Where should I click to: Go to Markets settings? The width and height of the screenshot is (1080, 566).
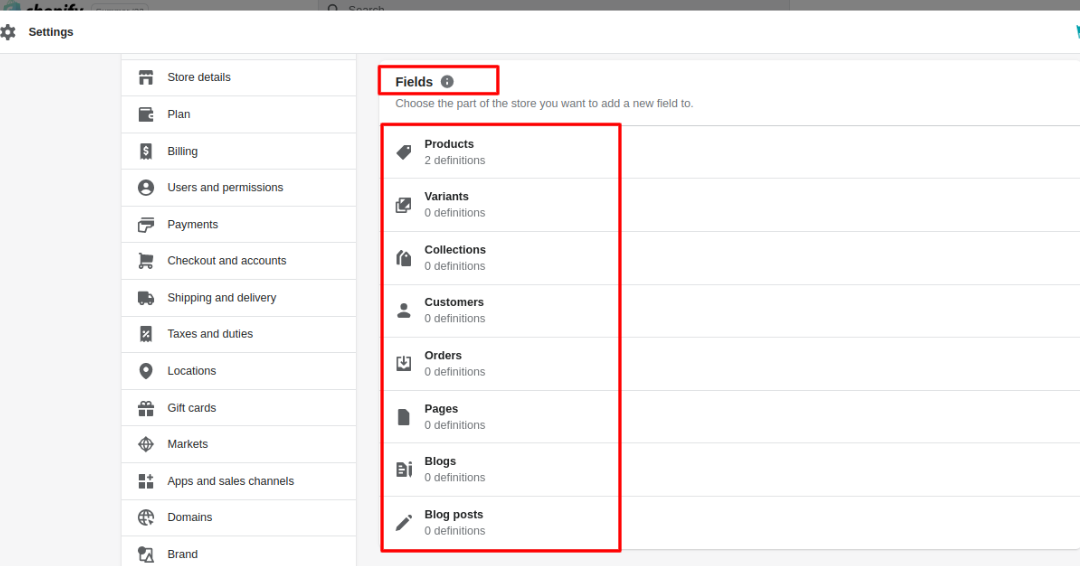[239, 444]
